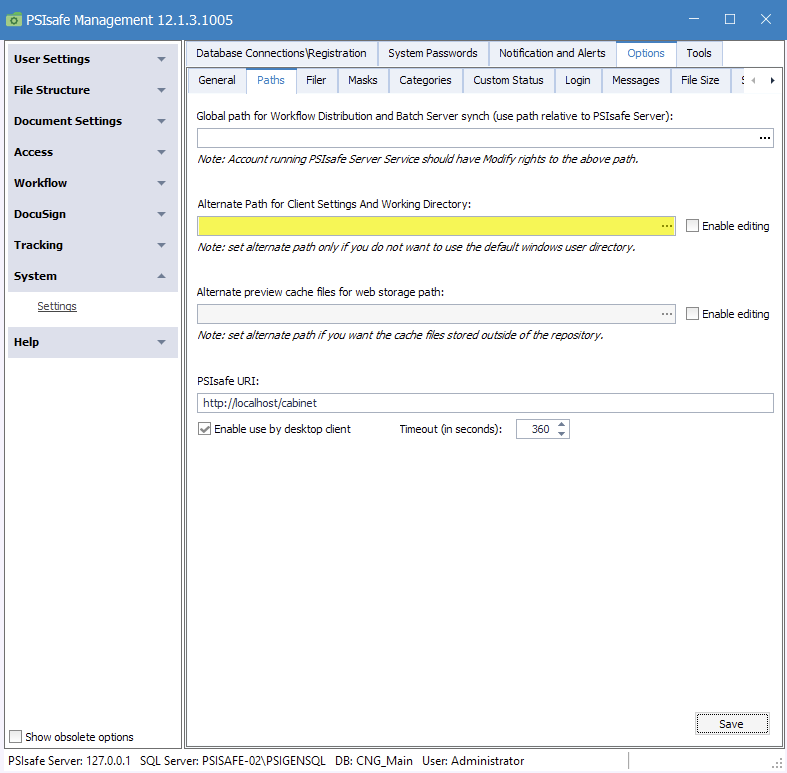Minimize the PSIsafe Management window

pos(694,19)
